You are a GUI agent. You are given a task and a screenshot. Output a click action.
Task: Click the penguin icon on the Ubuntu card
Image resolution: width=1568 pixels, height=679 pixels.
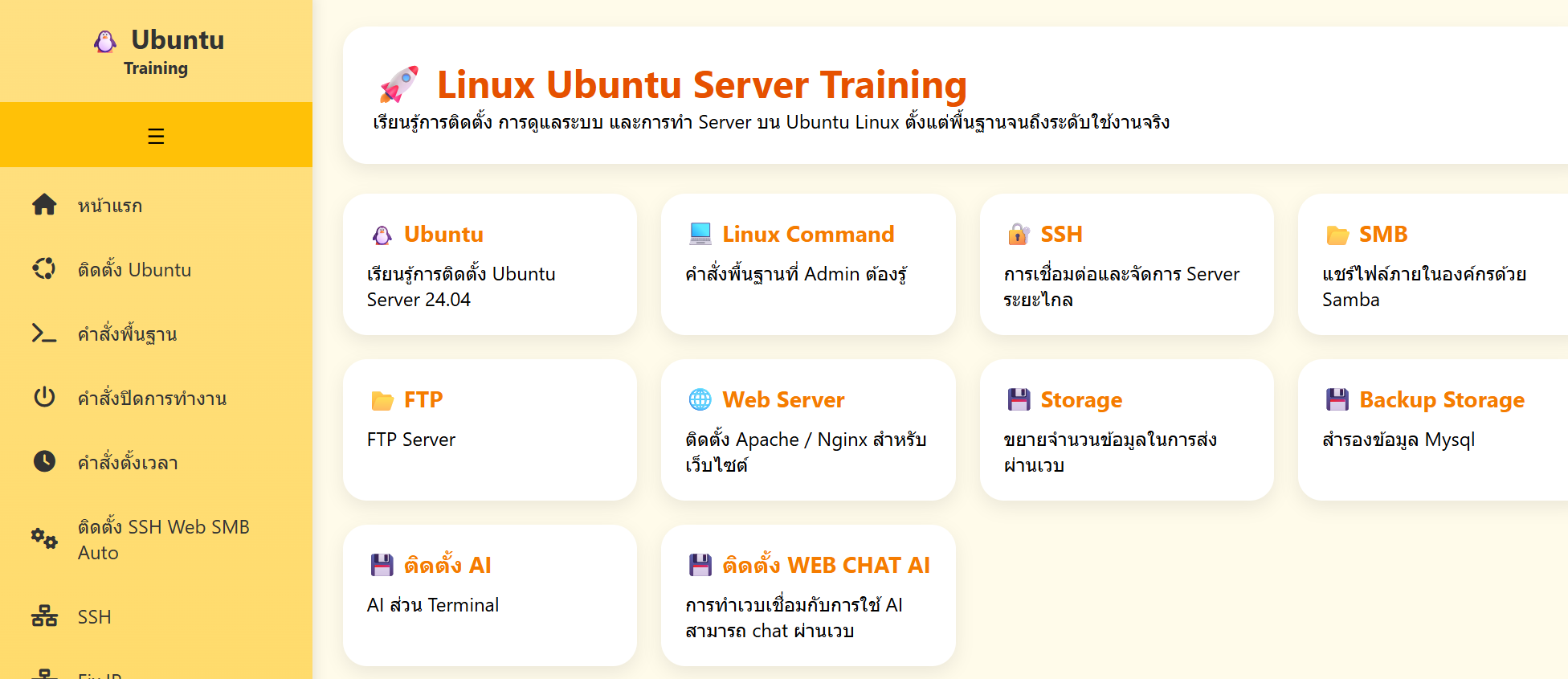[382, 235]
